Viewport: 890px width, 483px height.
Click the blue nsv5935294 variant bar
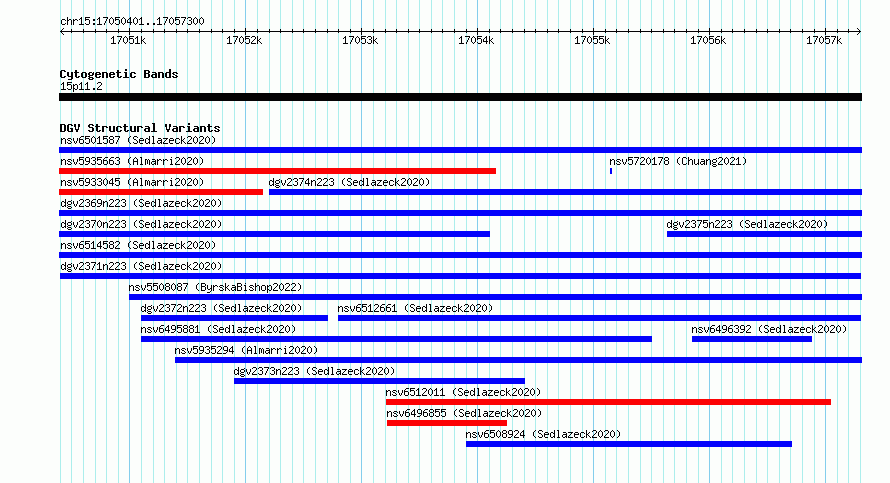pyautogui.click(x=518, y=360)
